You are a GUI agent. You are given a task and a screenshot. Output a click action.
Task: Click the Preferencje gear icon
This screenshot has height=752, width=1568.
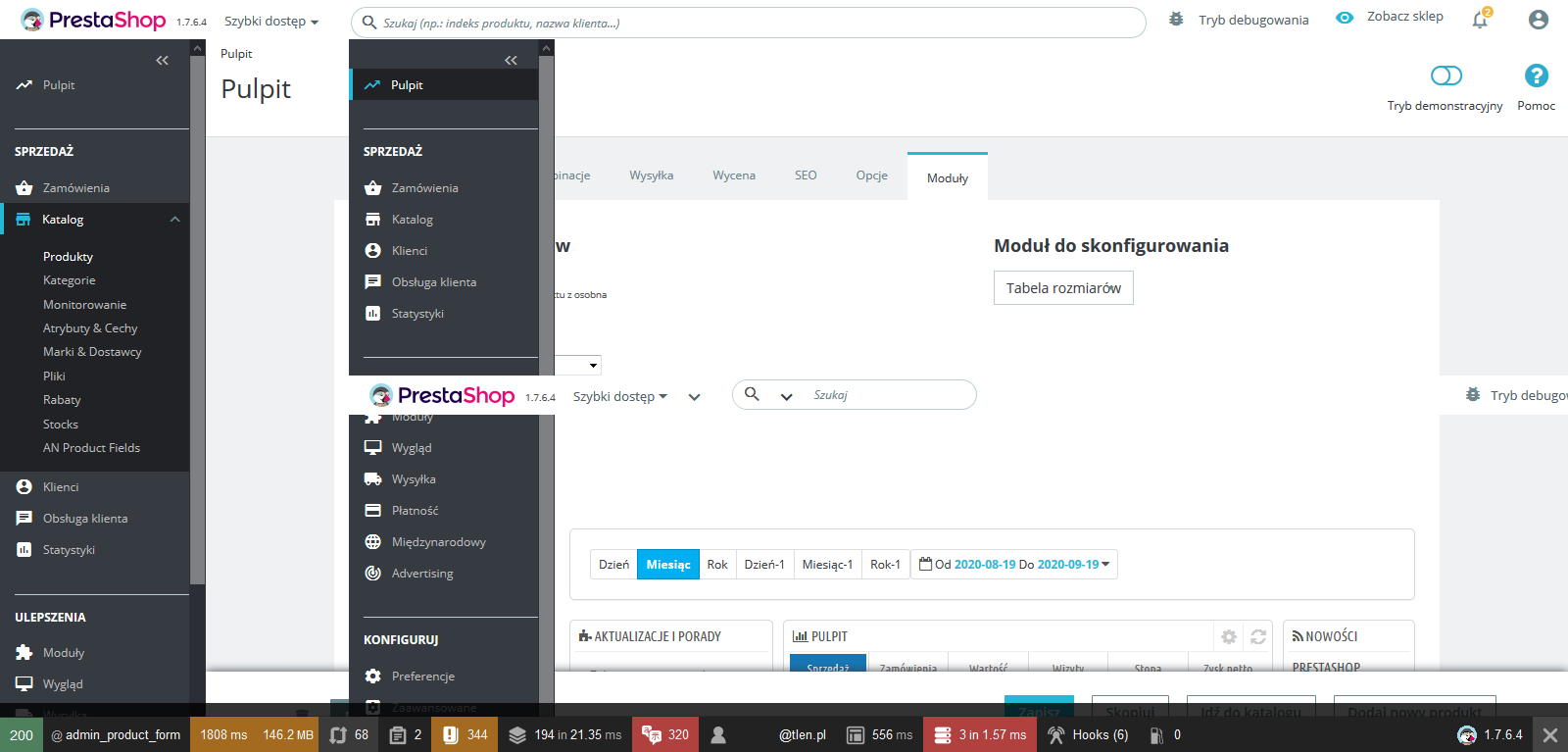[x=373, y=677]
